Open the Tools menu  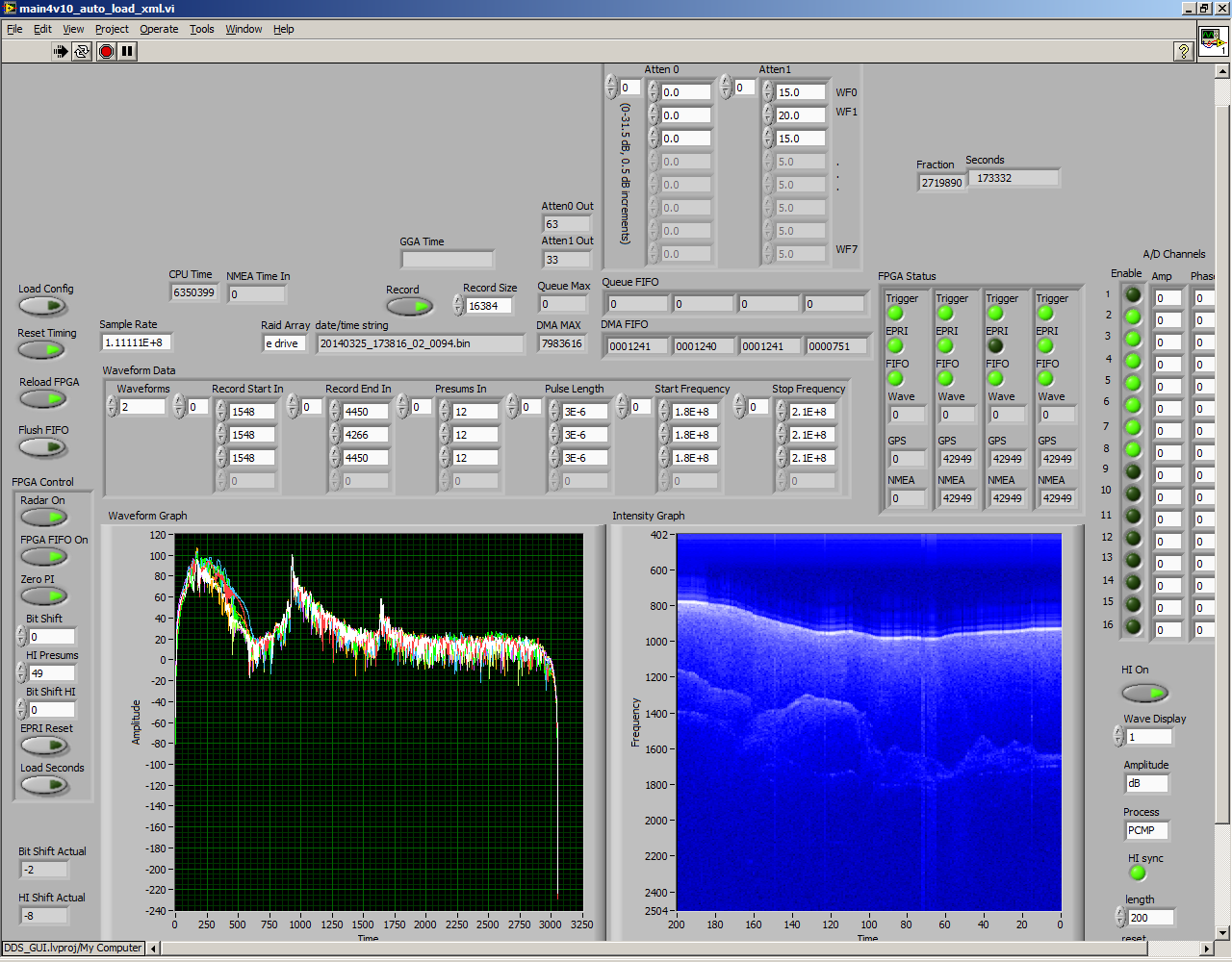(201, 29)
